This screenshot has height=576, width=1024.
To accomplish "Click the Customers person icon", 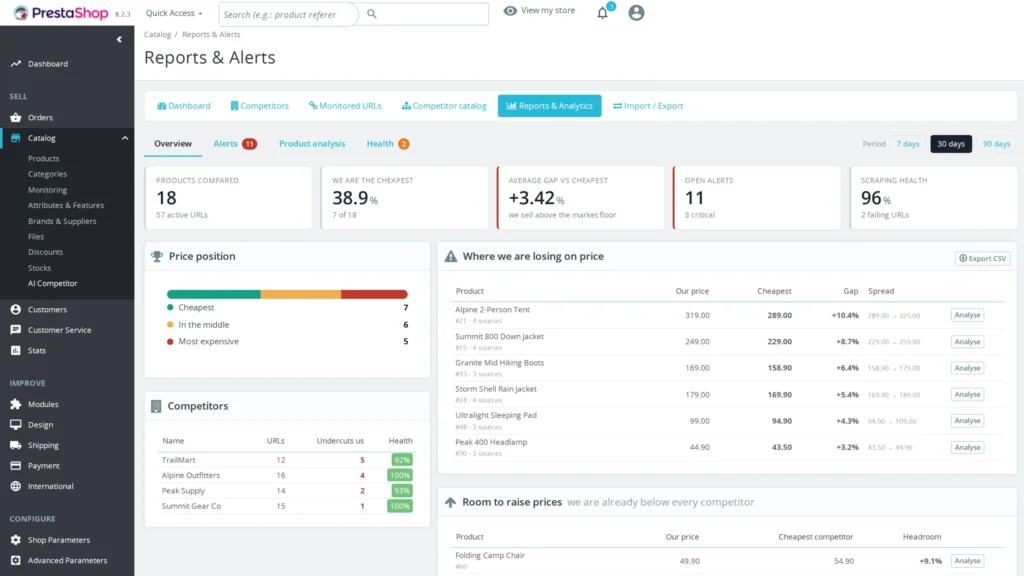I will point(16,310).
